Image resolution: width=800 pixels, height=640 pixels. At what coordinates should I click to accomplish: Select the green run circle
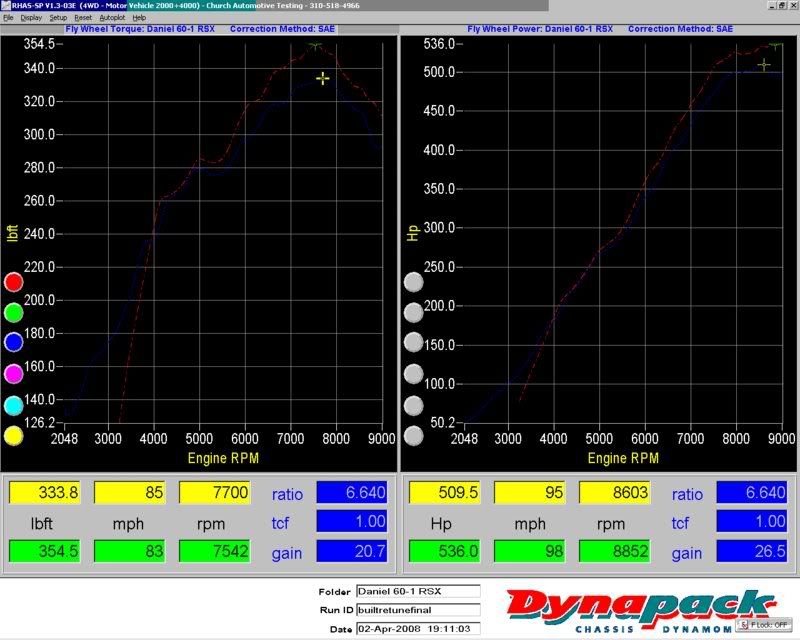(x=13, y=312)
